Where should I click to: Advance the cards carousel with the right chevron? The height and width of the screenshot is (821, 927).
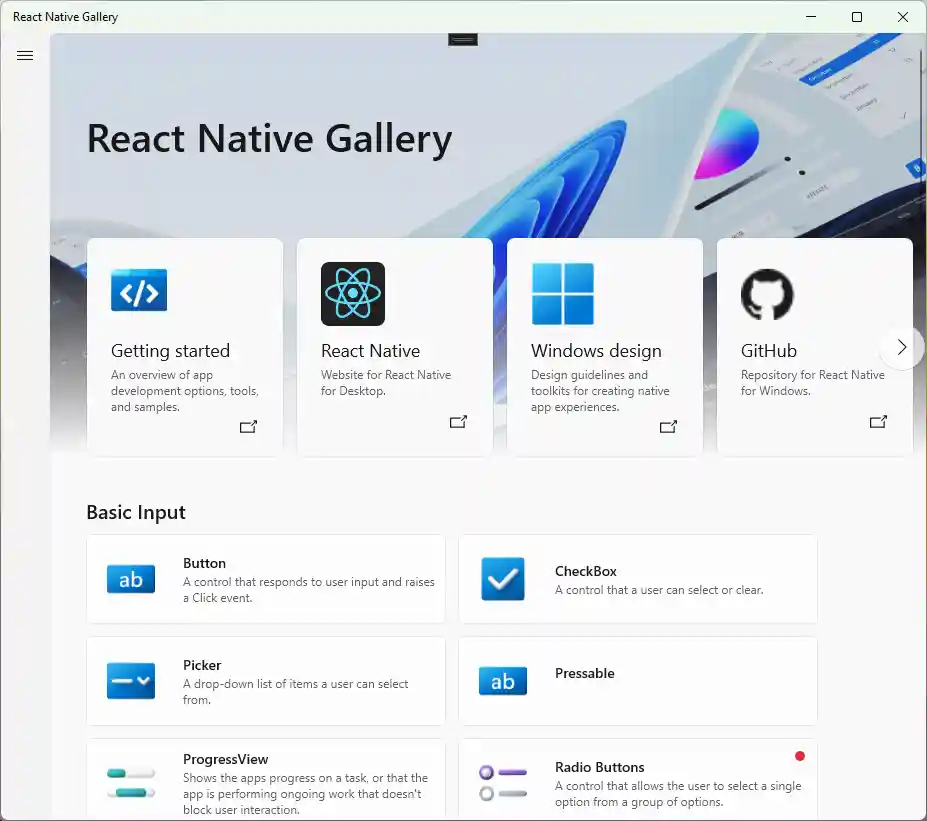[901, 347]
